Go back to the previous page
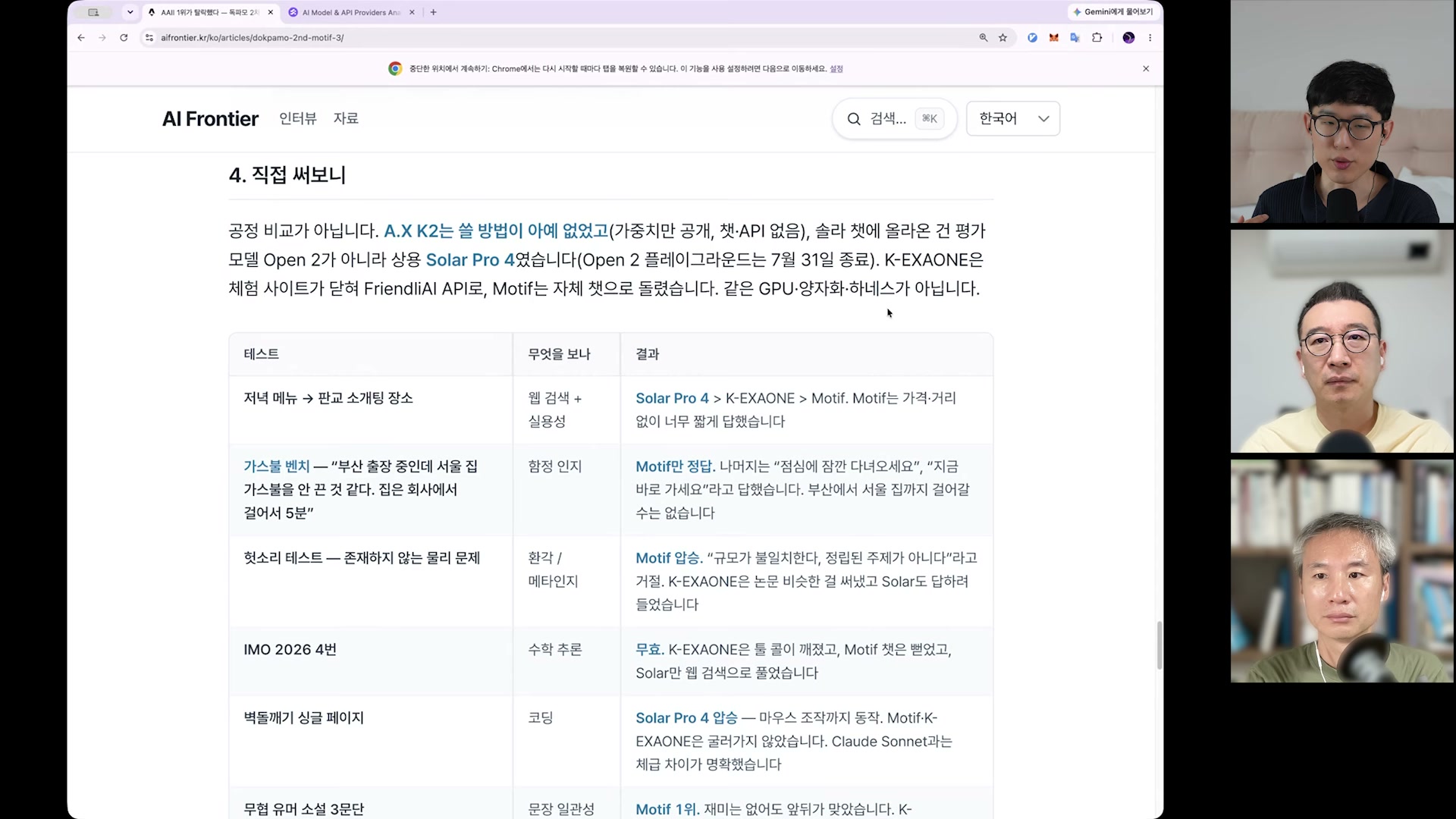Viewport: 1456px width, 819px height. click(x=81, y=37)
